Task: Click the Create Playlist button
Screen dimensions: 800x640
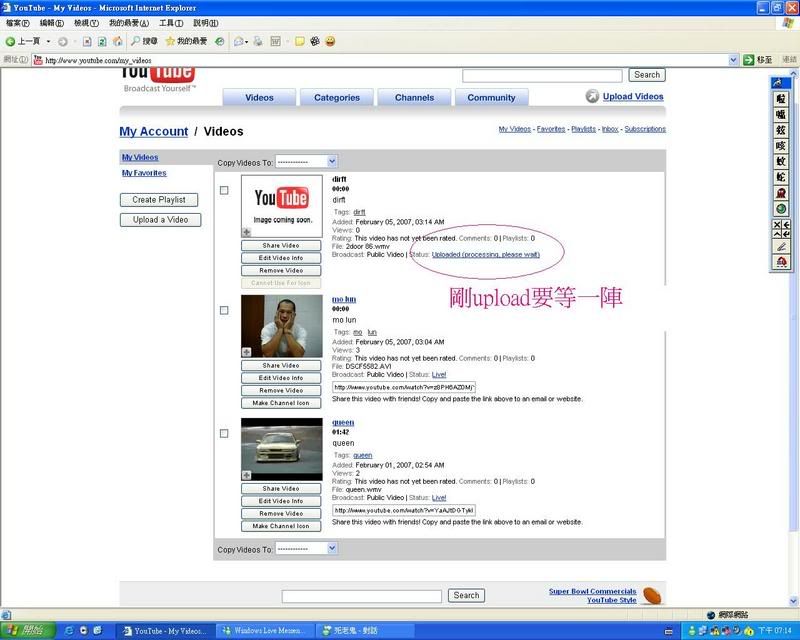Action: pos(159,200)
